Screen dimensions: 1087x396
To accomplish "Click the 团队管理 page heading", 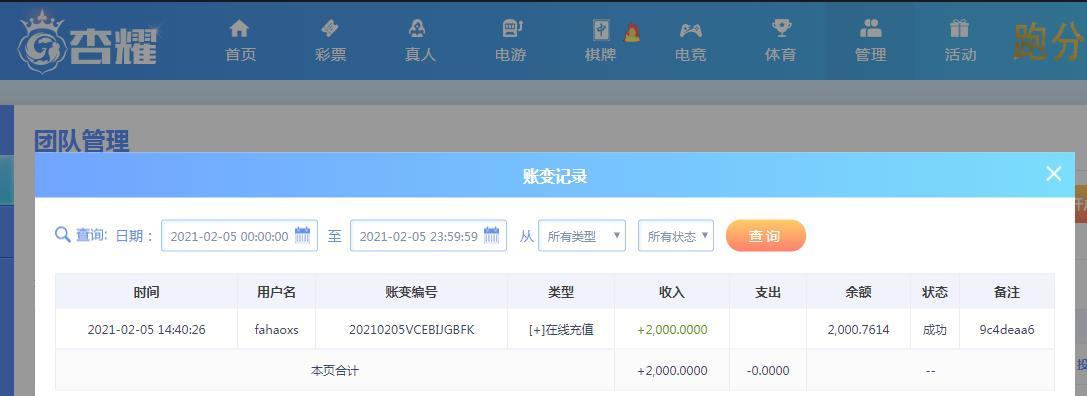I will point(82,141).
